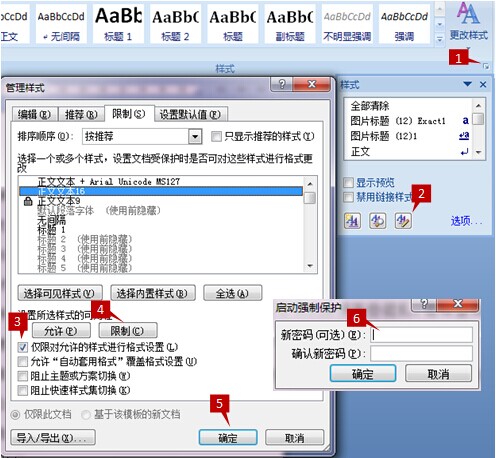The width and height of the screenshot is (496, 458).
Task: Apply the 强调 style from the gallery
Action: [x=404, y=24]
